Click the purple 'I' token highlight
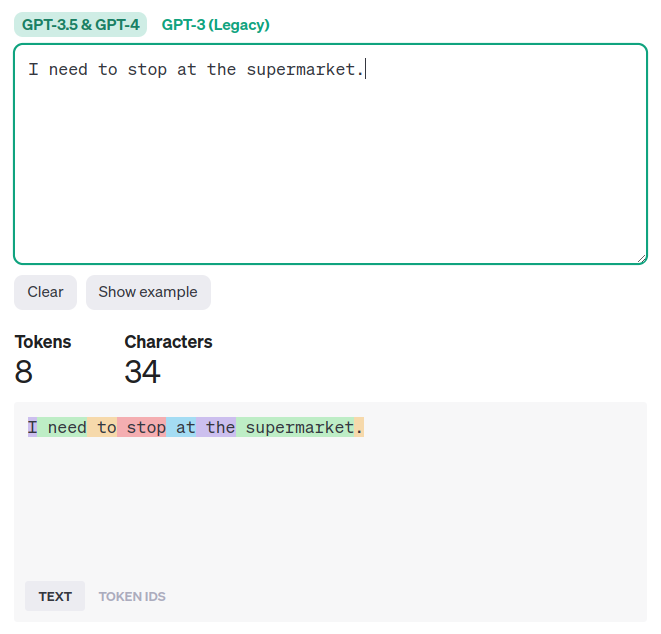The image size is (661, 634). pos(32,427)
